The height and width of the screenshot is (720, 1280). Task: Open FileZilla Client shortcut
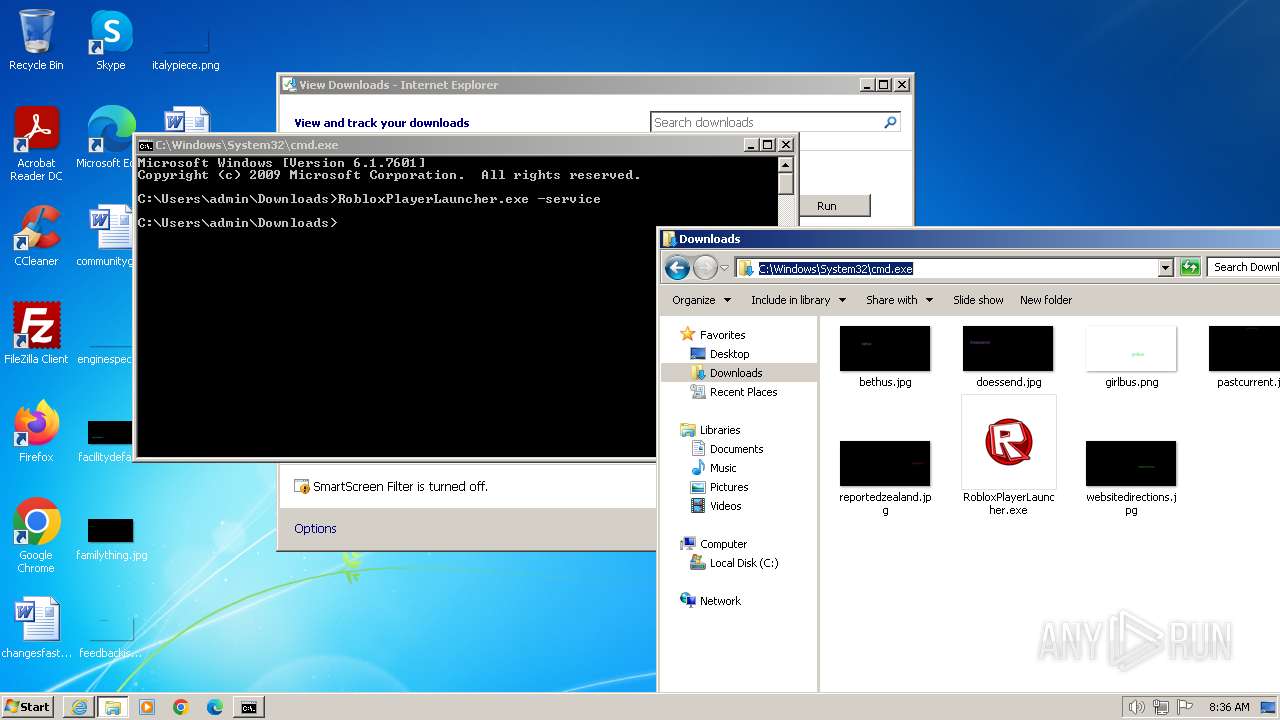pos(36,333)
